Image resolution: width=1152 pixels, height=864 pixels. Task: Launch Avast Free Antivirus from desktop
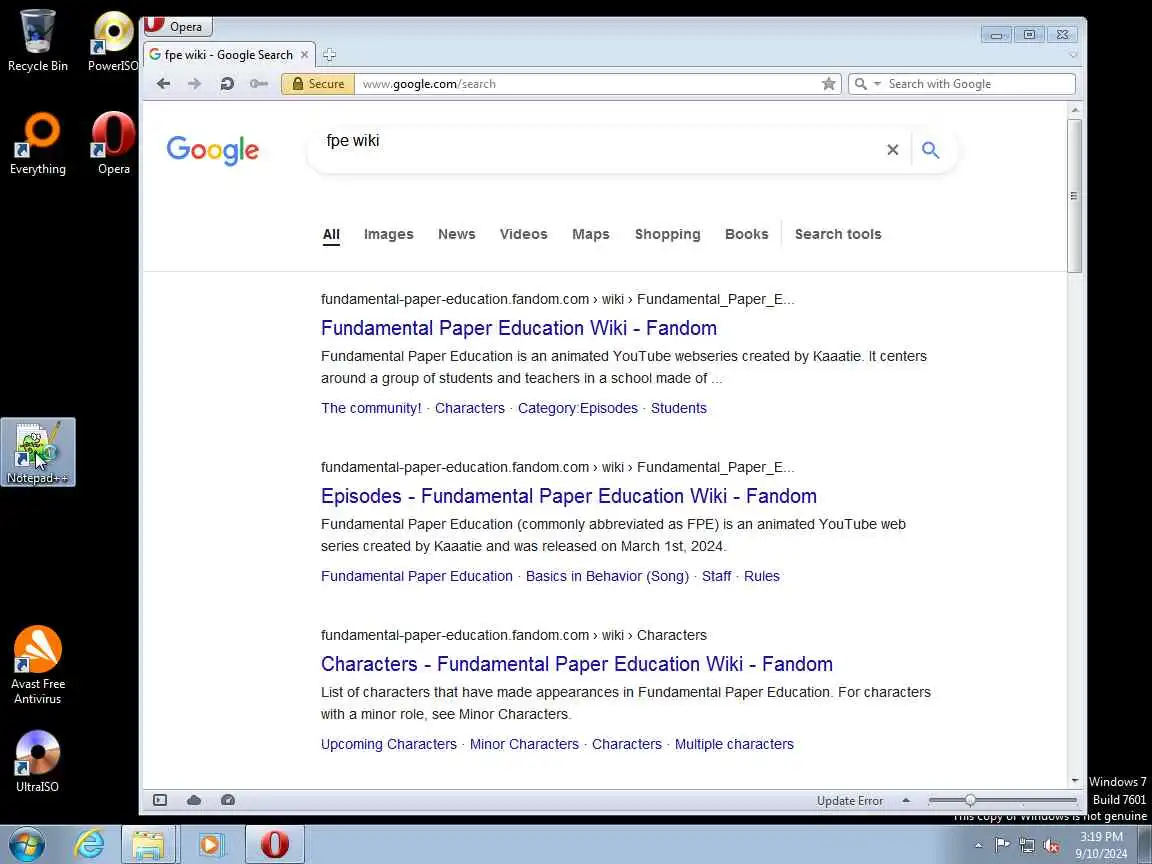pyautogui.click(x=37, y=665)
